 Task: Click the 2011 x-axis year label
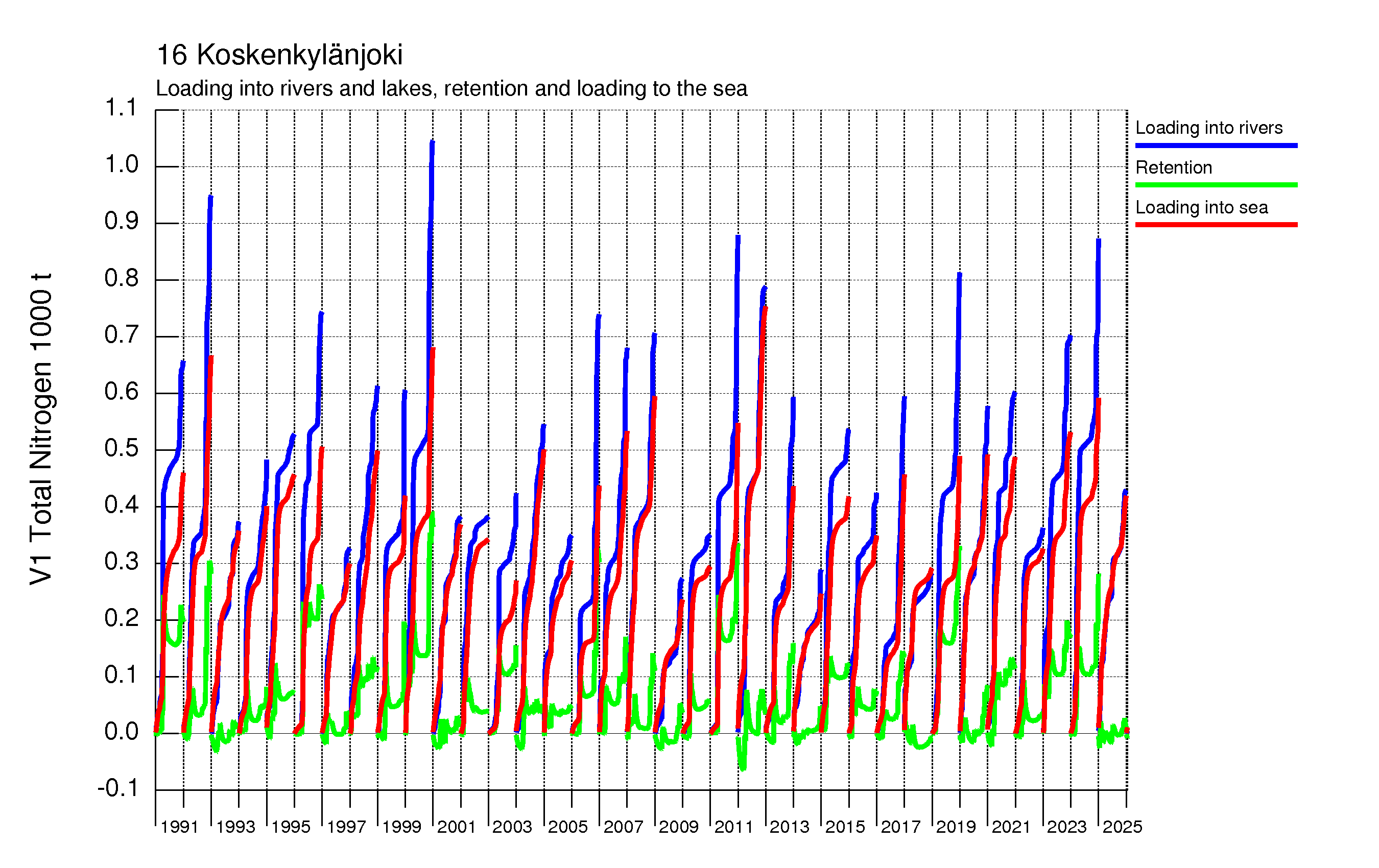pyautogui.click(x=733, y=827)
